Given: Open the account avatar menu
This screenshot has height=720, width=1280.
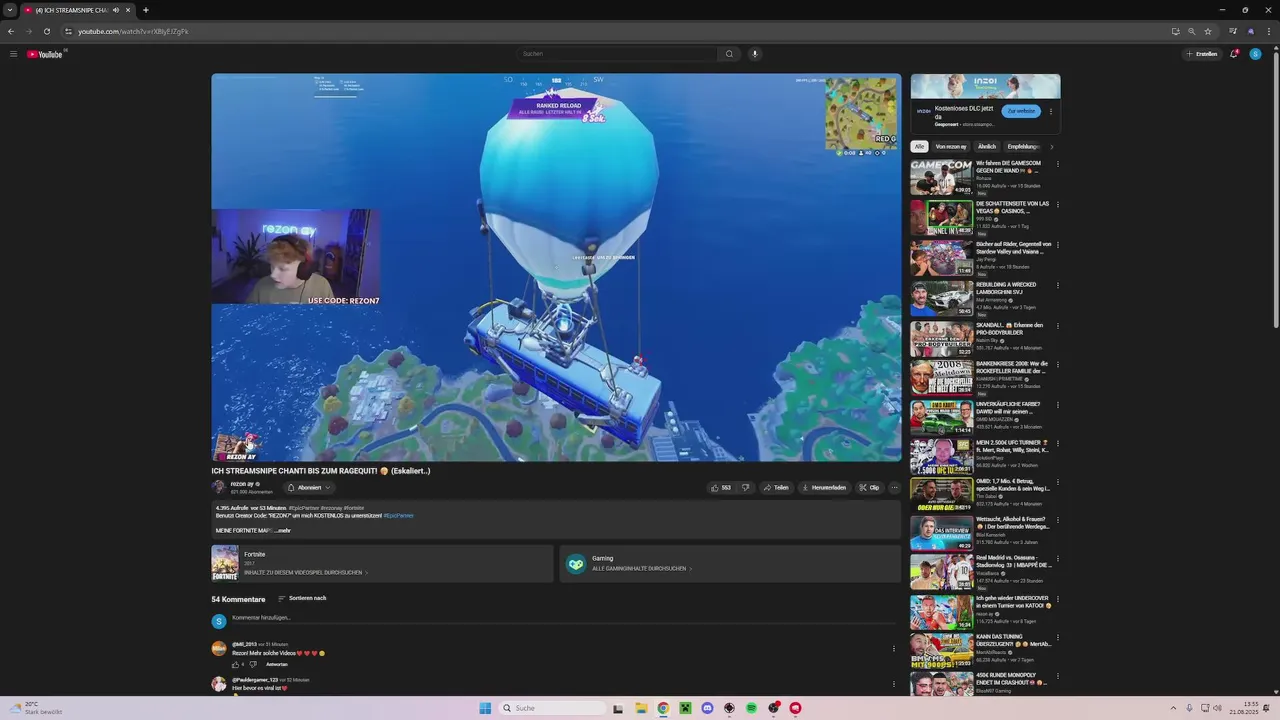Looking at the screenshot, I should point(1256,54).
